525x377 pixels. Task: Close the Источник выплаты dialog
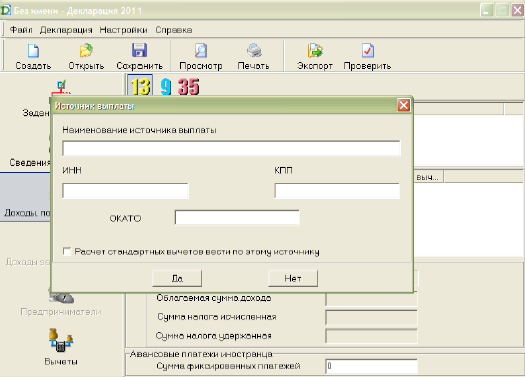[x=403, y=105]
